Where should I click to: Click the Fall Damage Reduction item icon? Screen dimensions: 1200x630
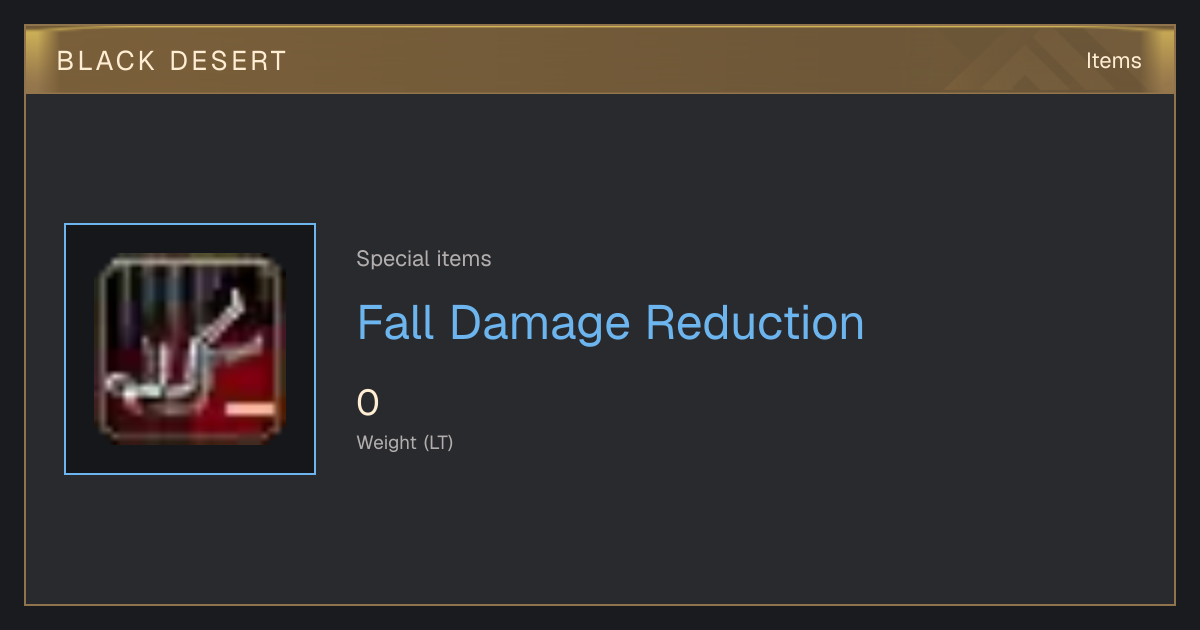pyautogui.click(x=190, y=349)
